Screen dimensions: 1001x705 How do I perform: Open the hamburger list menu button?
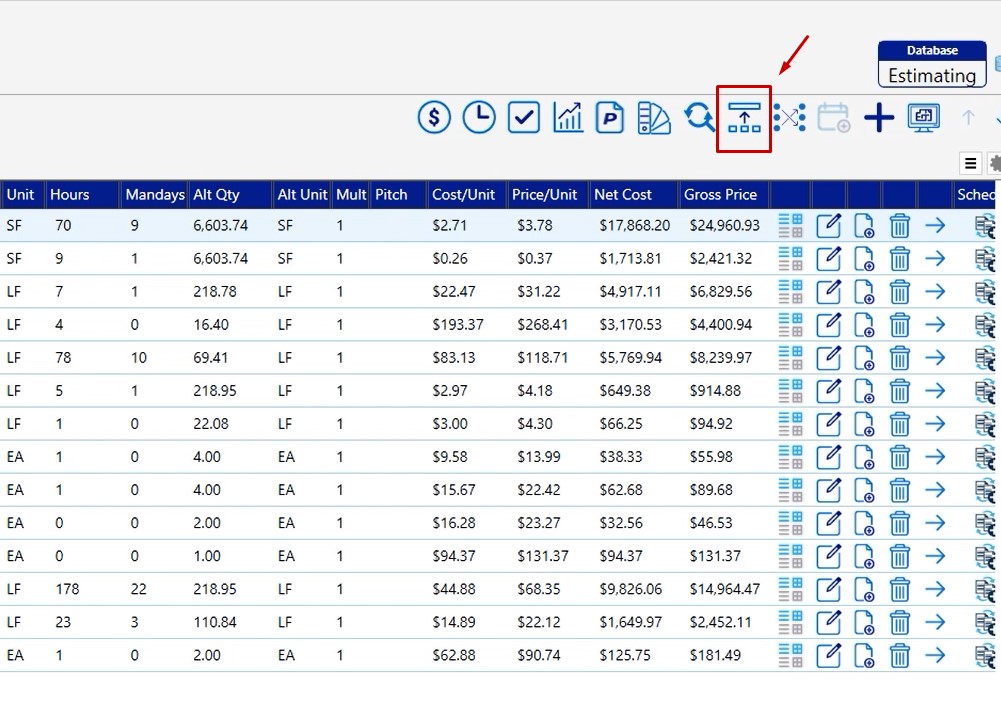(x=970, y=164)
